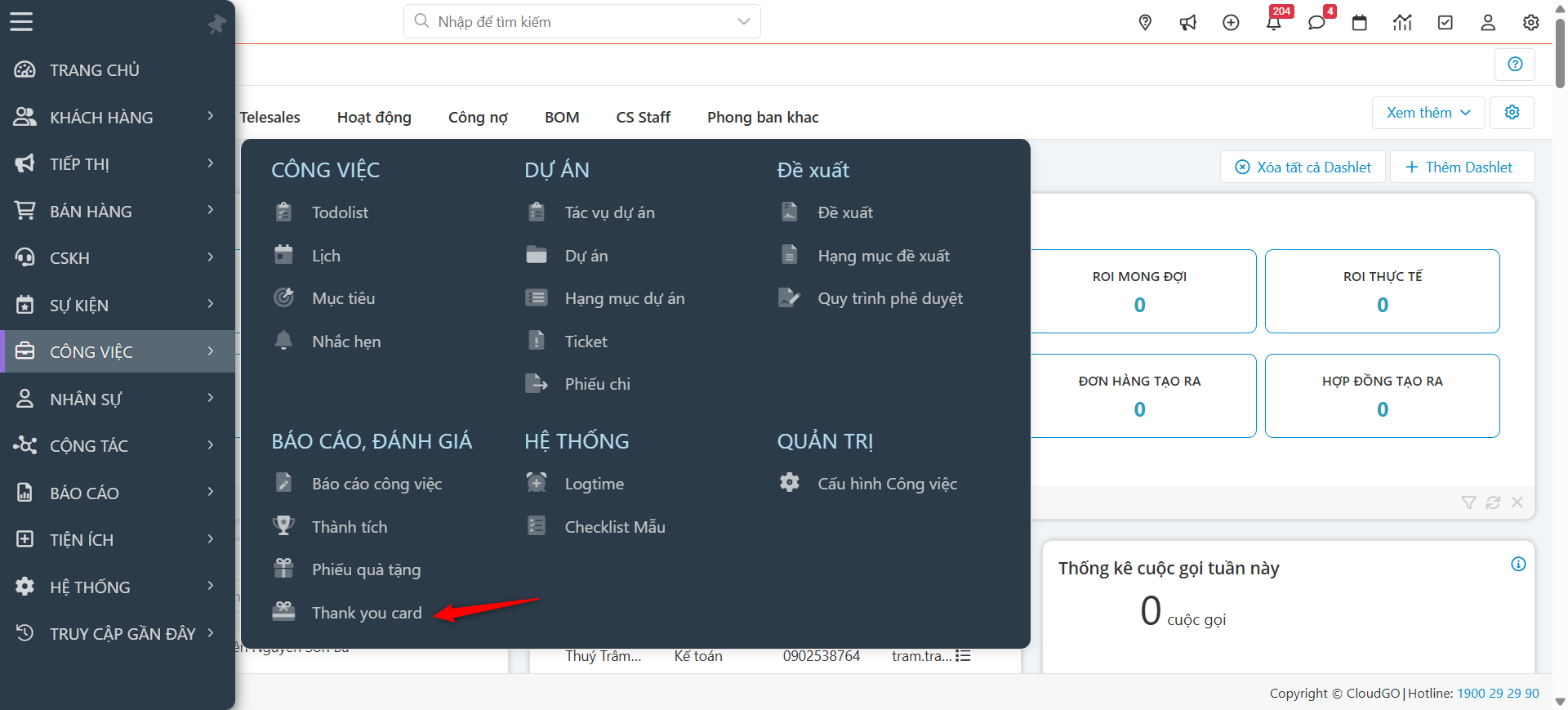Image resolution: width=1568 pixels, height=710 pixels.
Task: Click Thêm Dashlet button
Action: (x=1462, y=167)
